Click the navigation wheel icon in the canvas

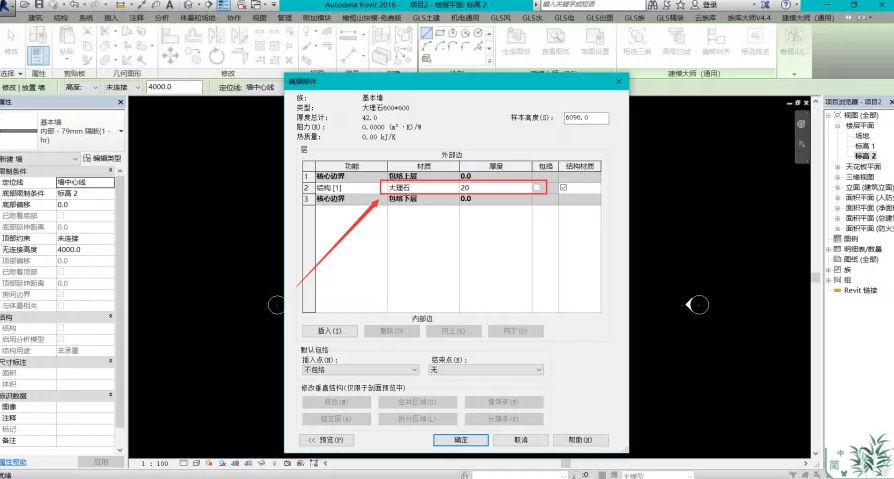(x=801, y=124)
